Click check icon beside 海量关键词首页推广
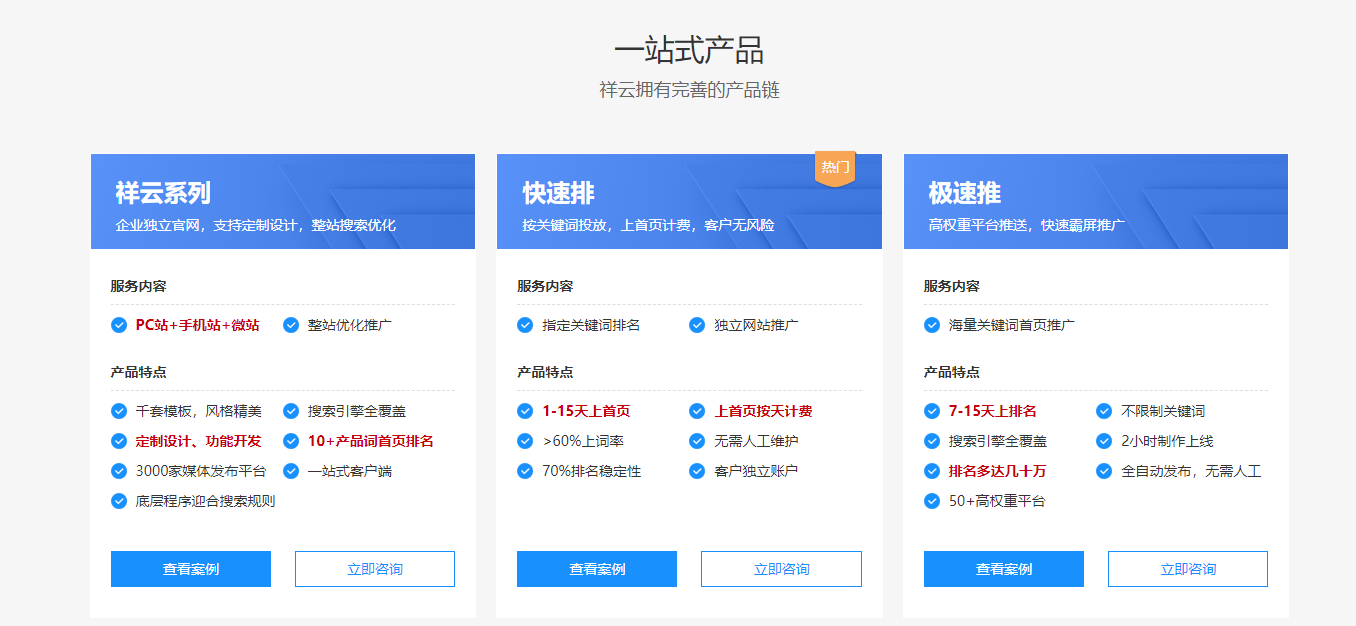The image size is (1356, 626). pyautogui.click(x=932, y=325)
